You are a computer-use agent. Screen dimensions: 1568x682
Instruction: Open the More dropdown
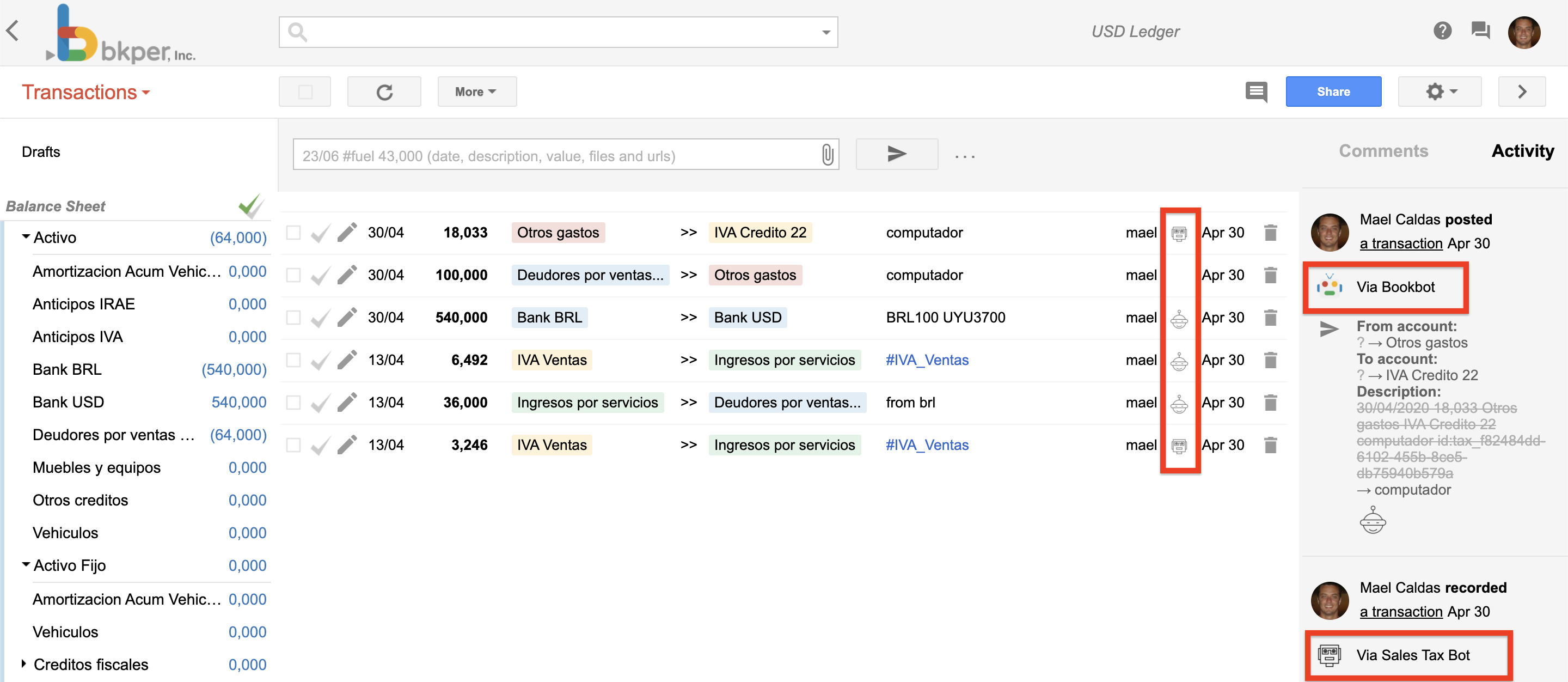click(476, 92)
